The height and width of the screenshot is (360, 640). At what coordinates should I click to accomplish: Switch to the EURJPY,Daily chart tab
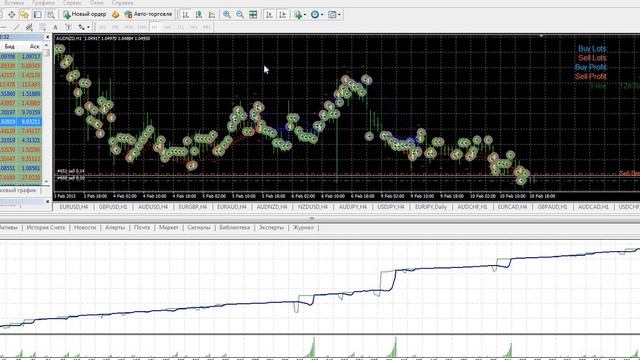click(431, 207)
